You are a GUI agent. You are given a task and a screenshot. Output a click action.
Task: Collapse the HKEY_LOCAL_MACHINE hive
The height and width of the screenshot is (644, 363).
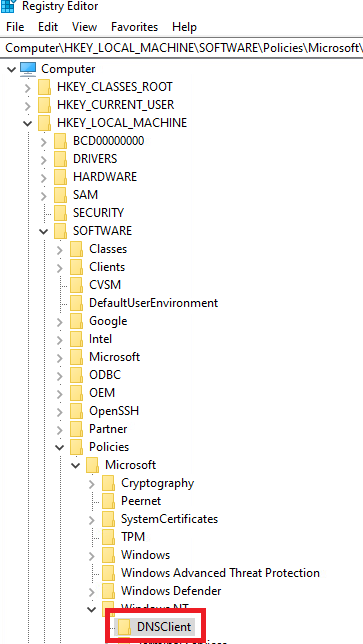tap(28, 123)
